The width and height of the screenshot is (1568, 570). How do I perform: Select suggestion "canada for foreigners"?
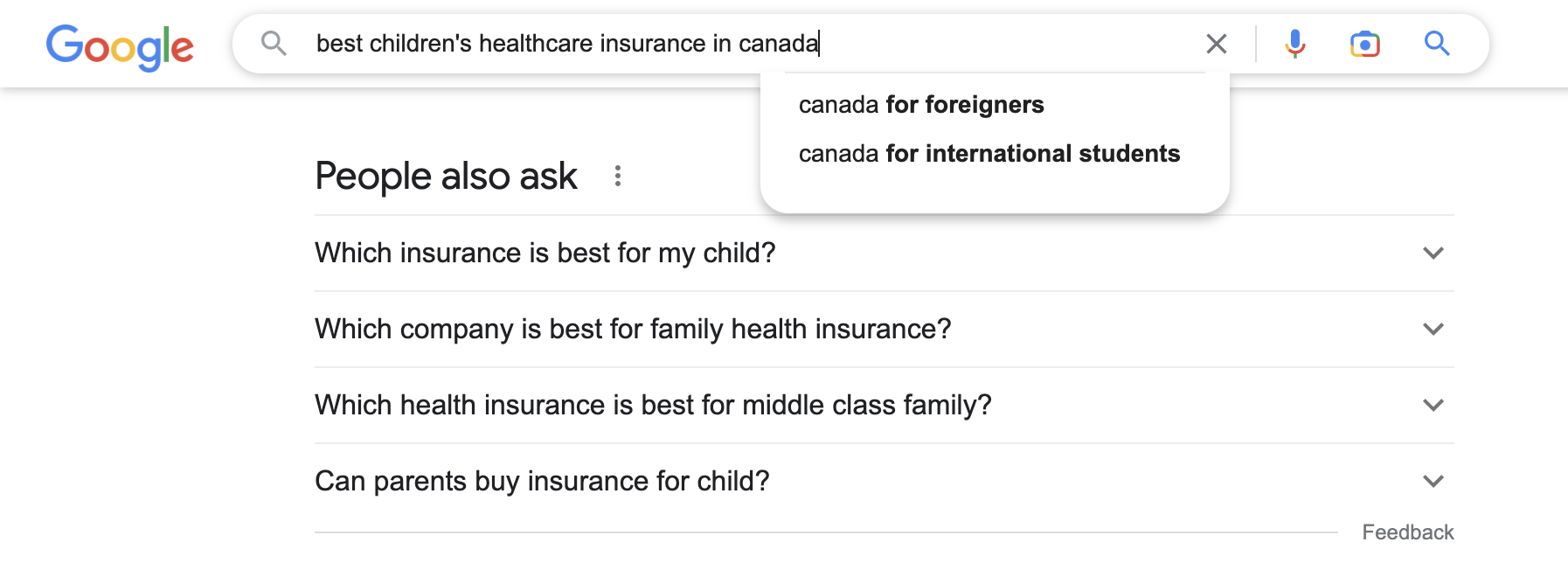921,105
